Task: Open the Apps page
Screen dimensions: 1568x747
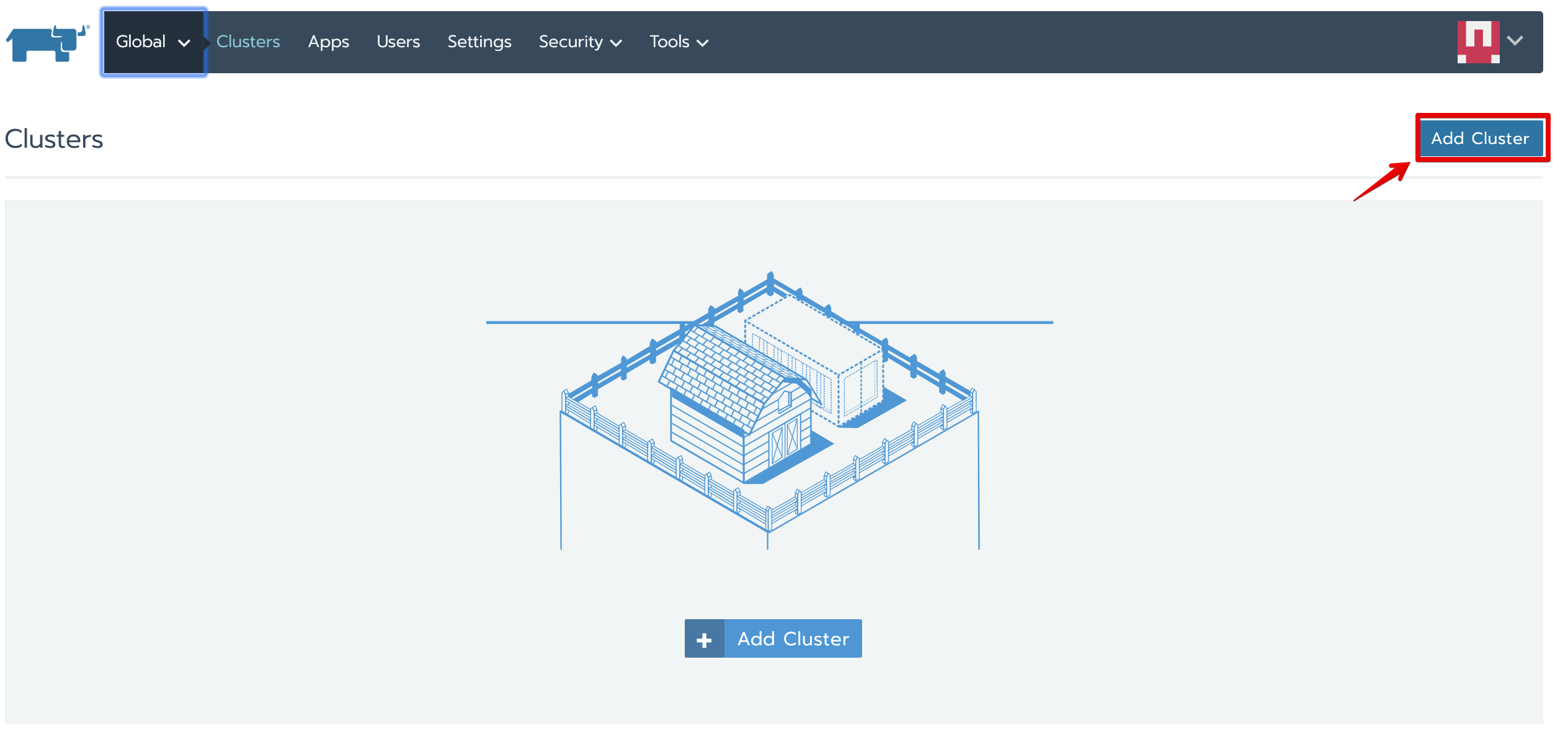Action: pyautogui.click(x=328, y=42)
